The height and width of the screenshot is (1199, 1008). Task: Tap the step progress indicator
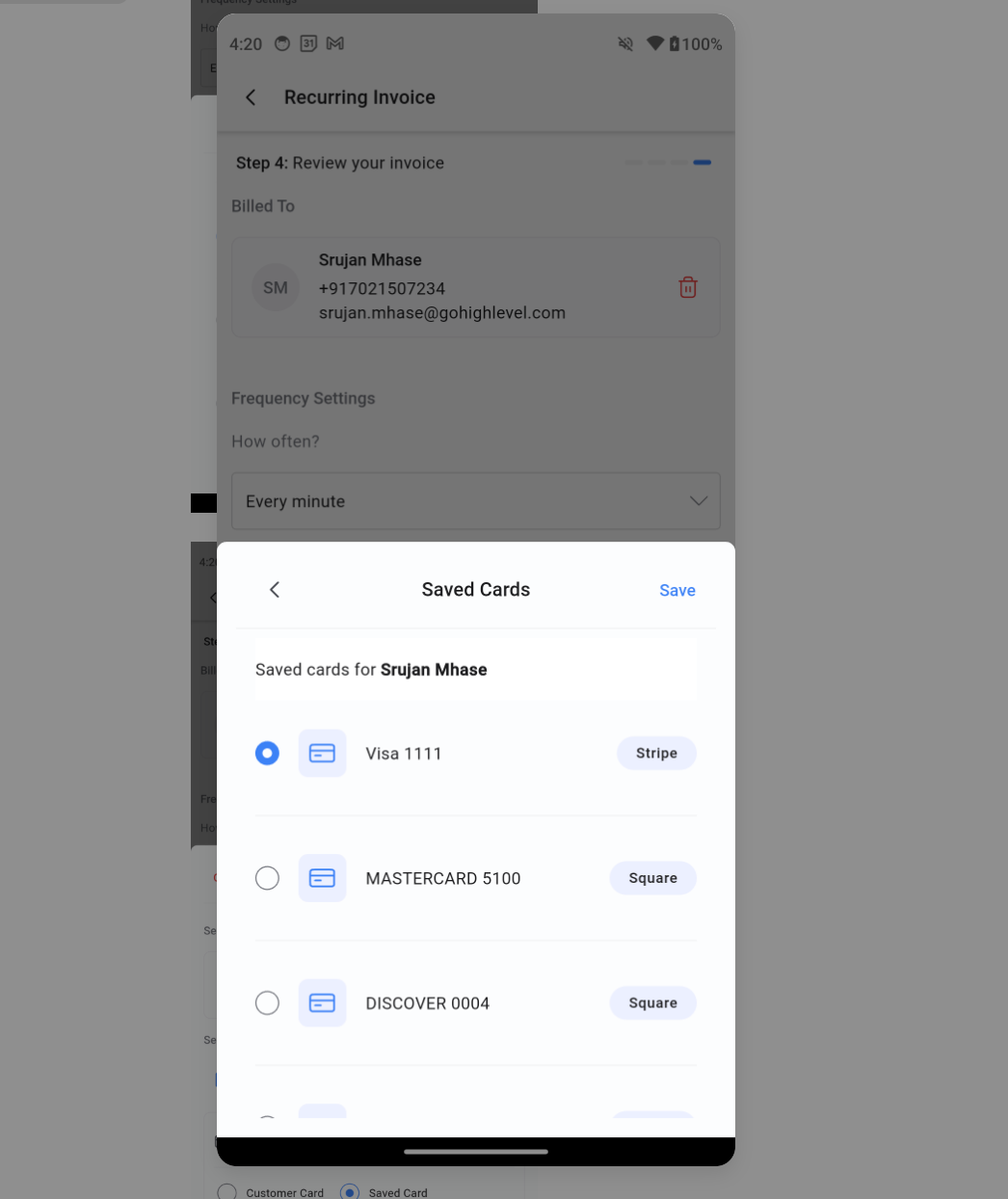click(x=668, y=163)
